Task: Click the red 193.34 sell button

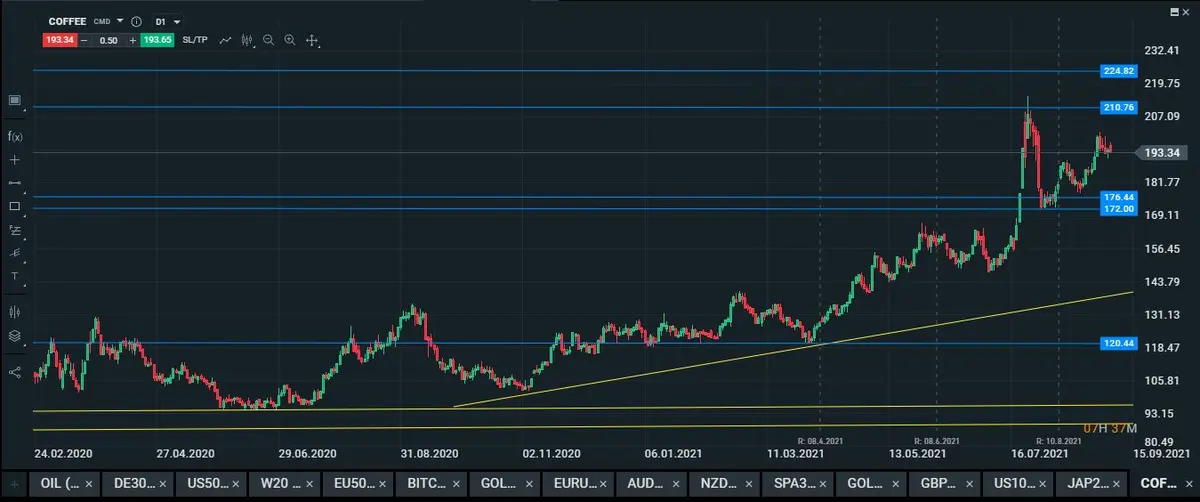Action: pos(59,40)
